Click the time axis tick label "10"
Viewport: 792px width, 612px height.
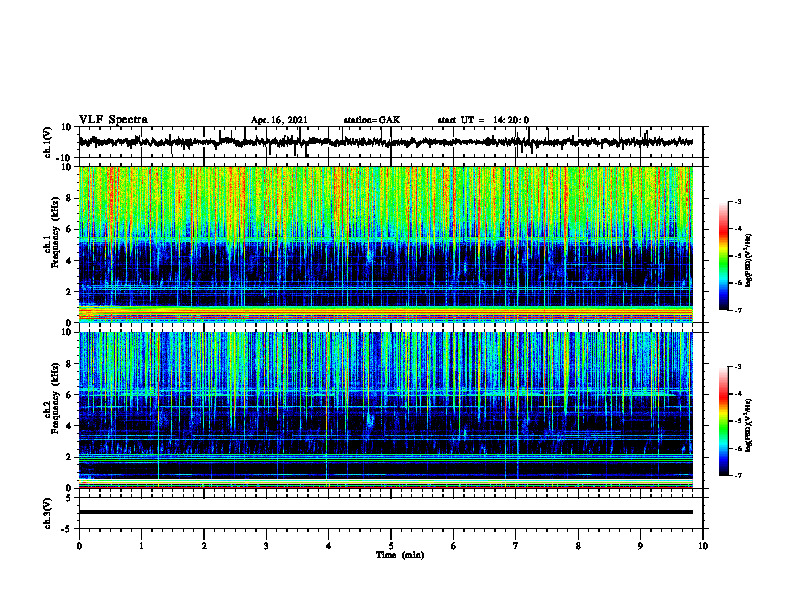(703, 546)
